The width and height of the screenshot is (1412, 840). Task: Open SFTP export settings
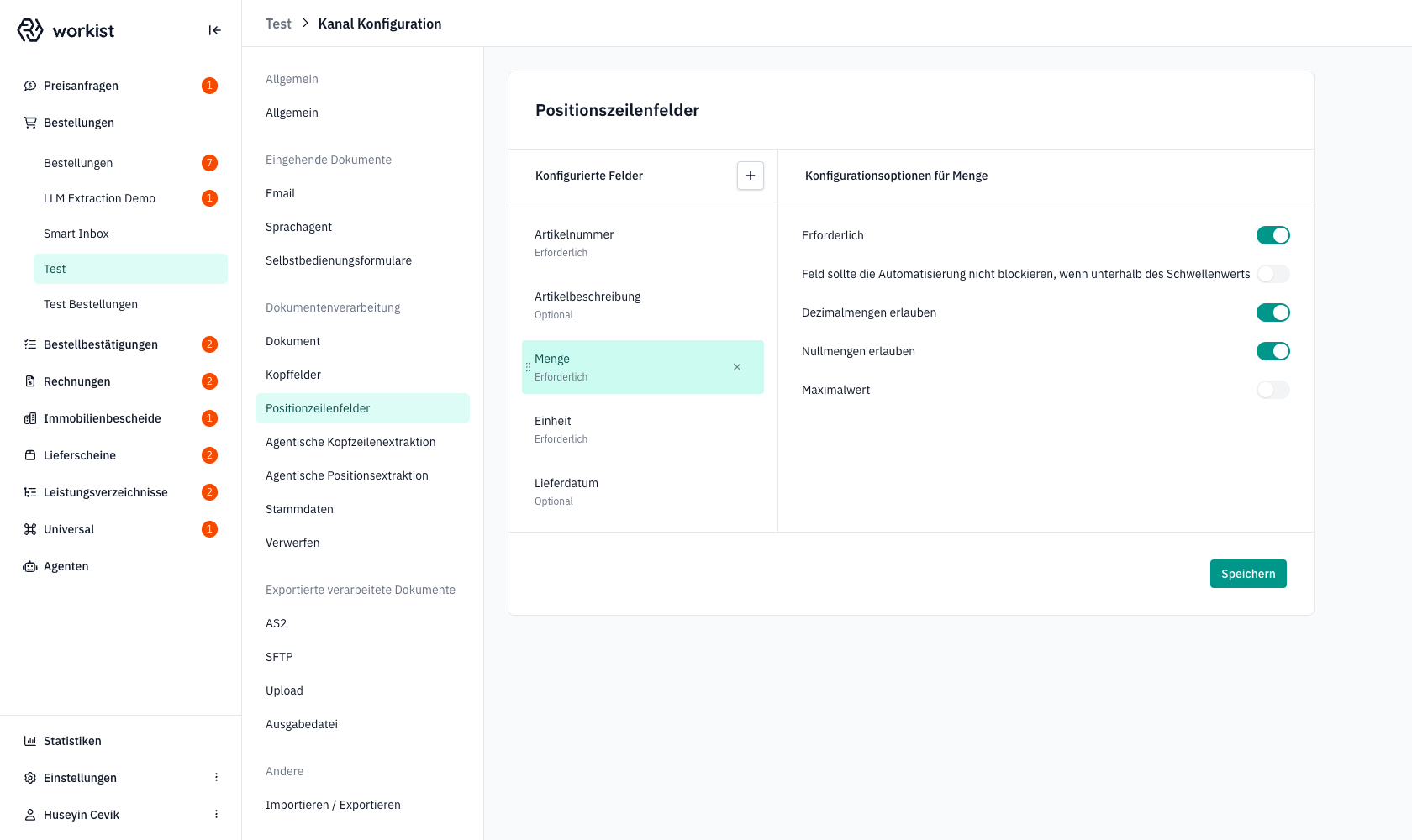pos(362,657)
